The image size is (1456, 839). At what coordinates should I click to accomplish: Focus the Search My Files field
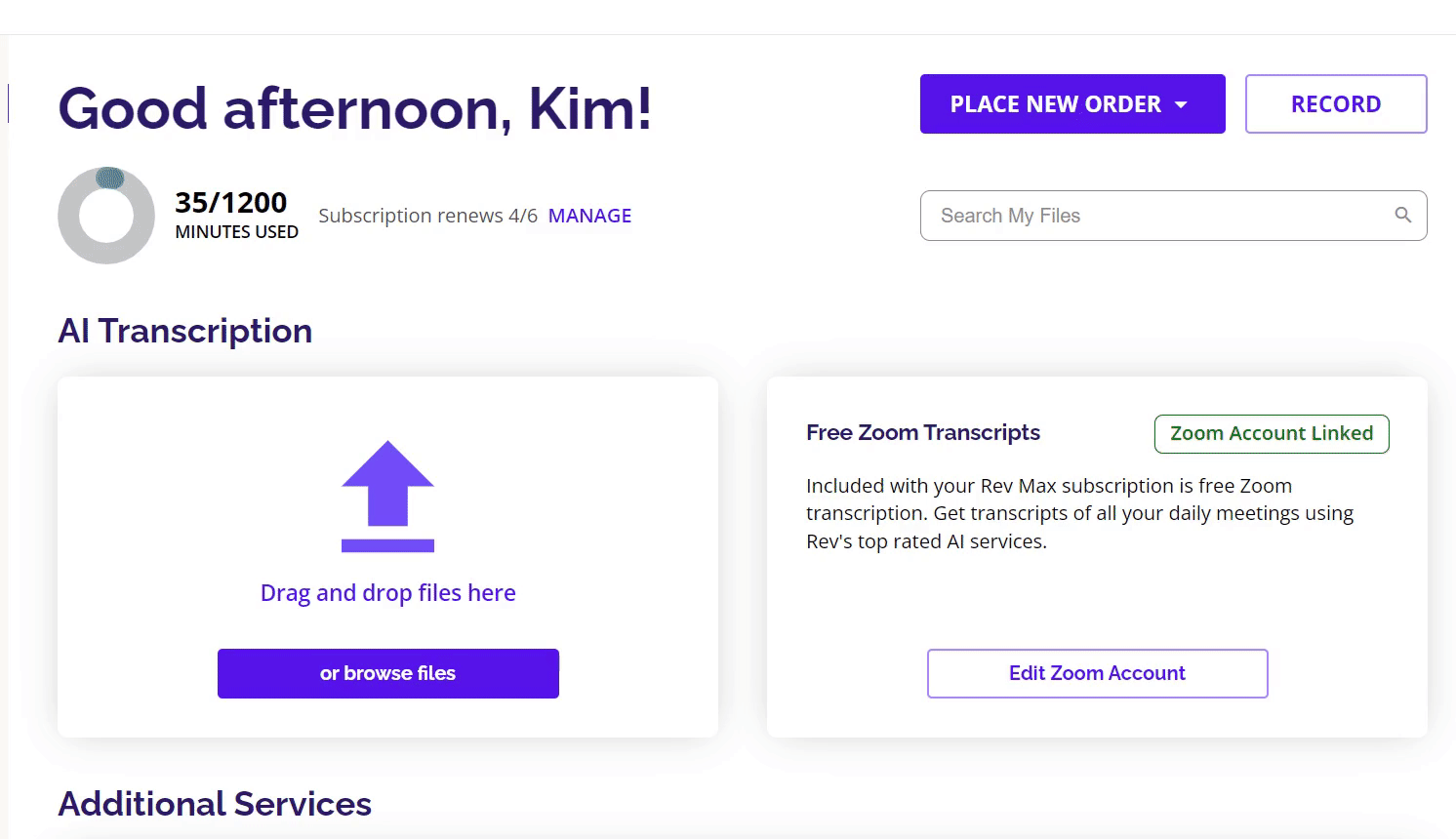pos(1173,216)
